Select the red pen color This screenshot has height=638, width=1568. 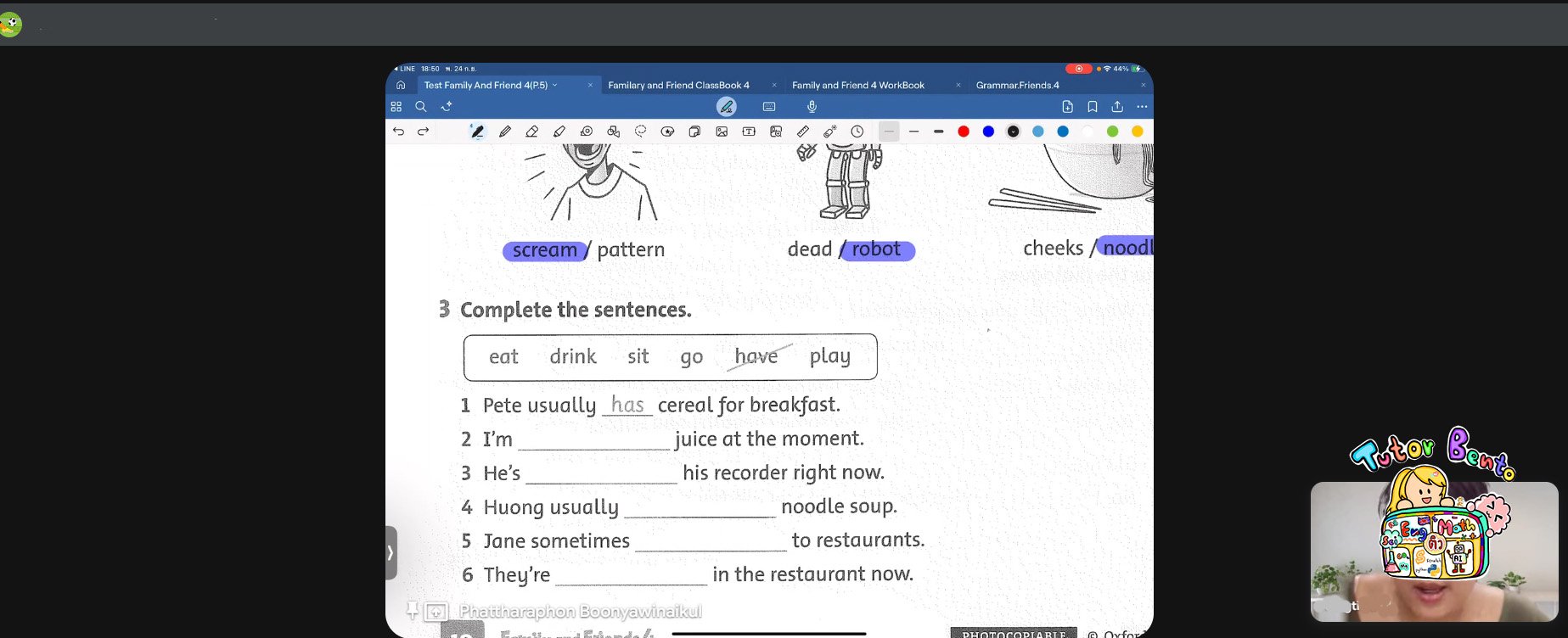(x=964, y=132)
